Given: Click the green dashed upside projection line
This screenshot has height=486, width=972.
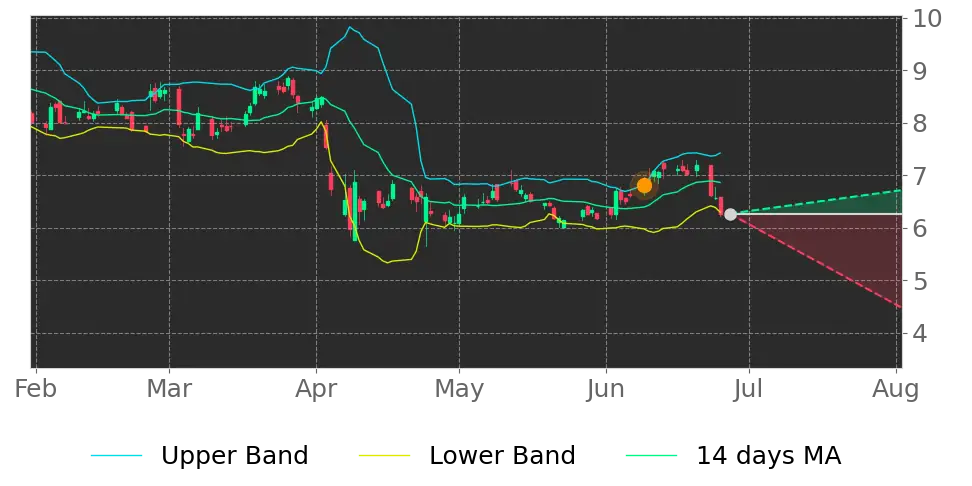Looking at the screenshot, I should pos(818,202).
